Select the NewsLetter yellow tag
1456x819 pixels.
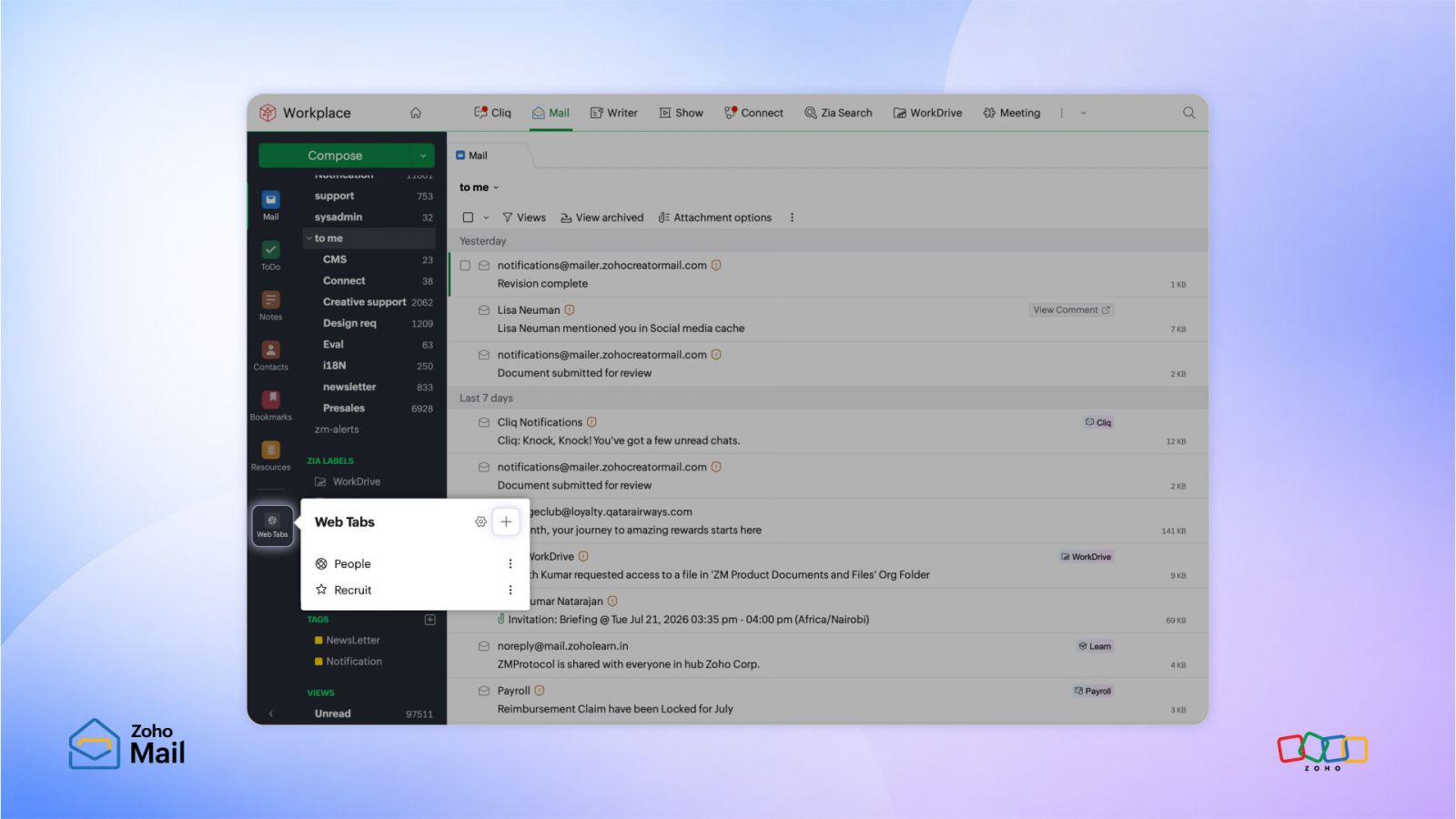click(x=347, y=641)
